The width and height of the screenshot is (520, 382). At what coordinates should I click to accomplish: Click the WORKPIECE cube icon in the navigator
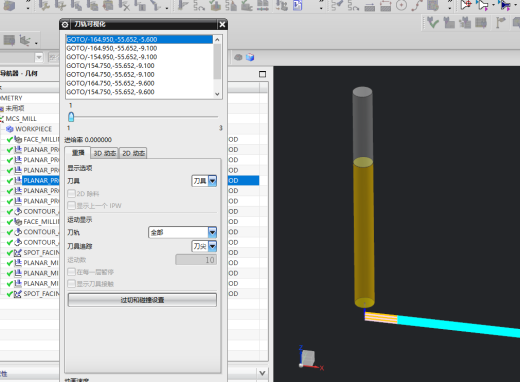[10, 129]
